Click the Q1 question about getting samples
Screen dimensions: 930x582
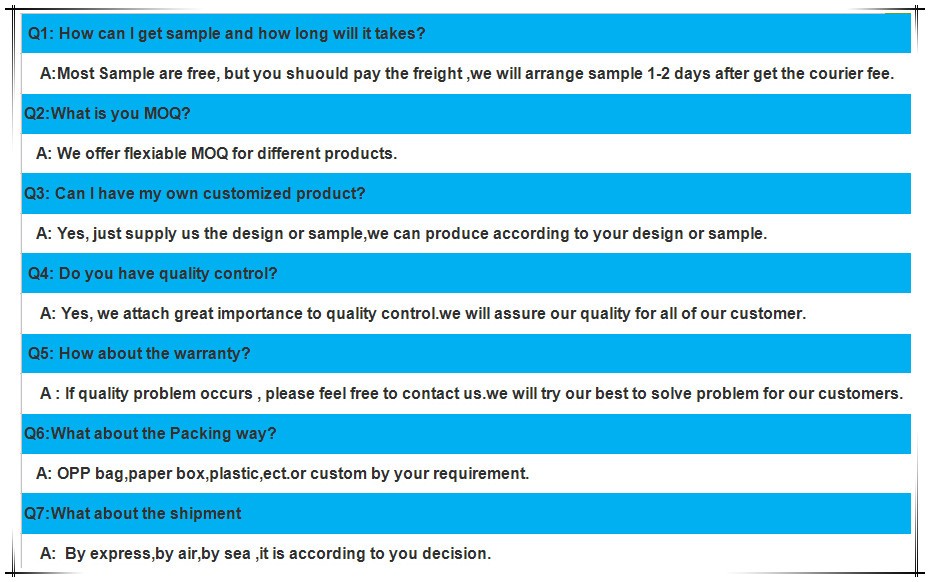226,33
